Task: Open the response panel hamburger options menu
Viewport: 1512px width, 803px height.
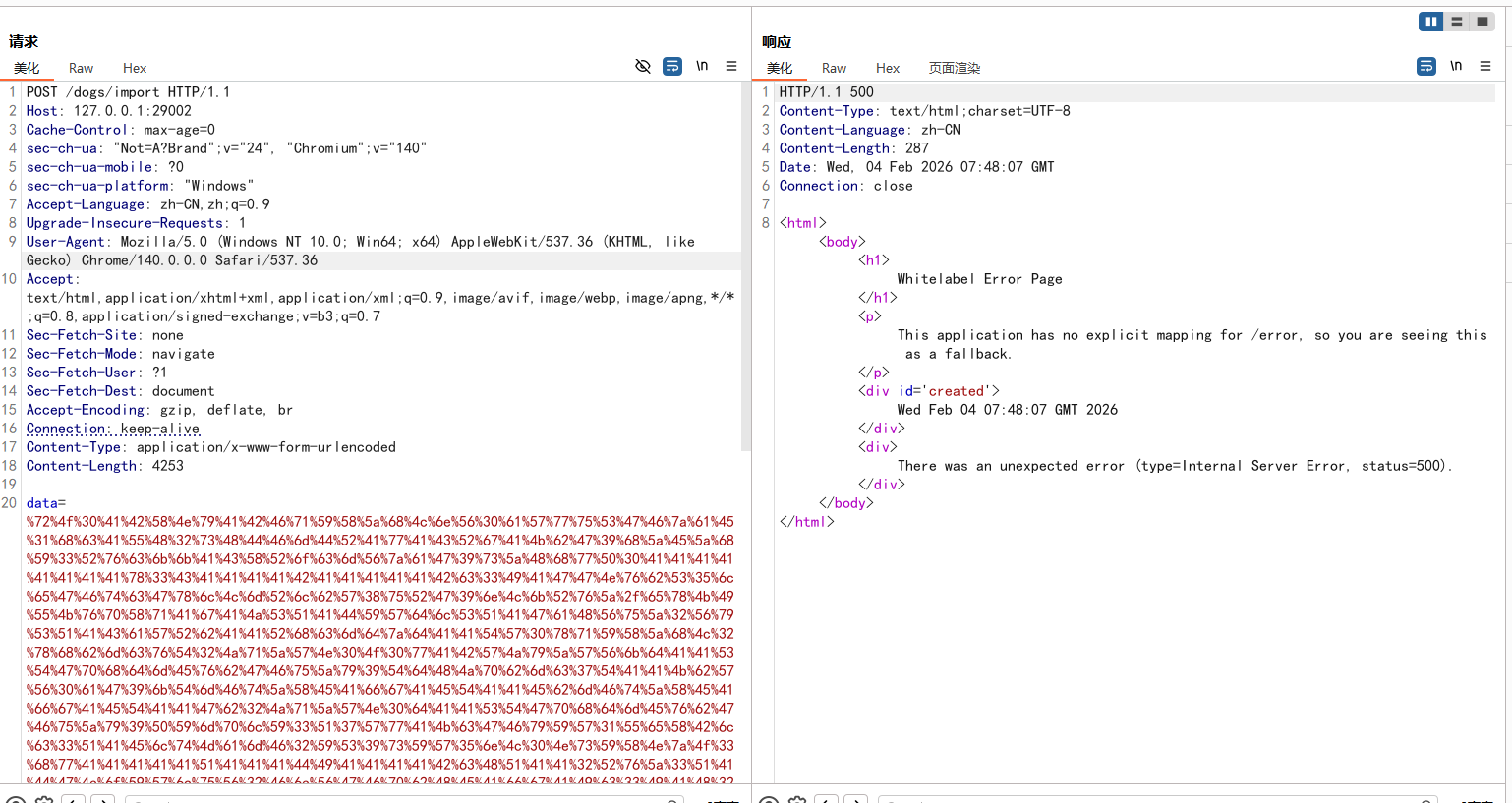Action: 1485,66
